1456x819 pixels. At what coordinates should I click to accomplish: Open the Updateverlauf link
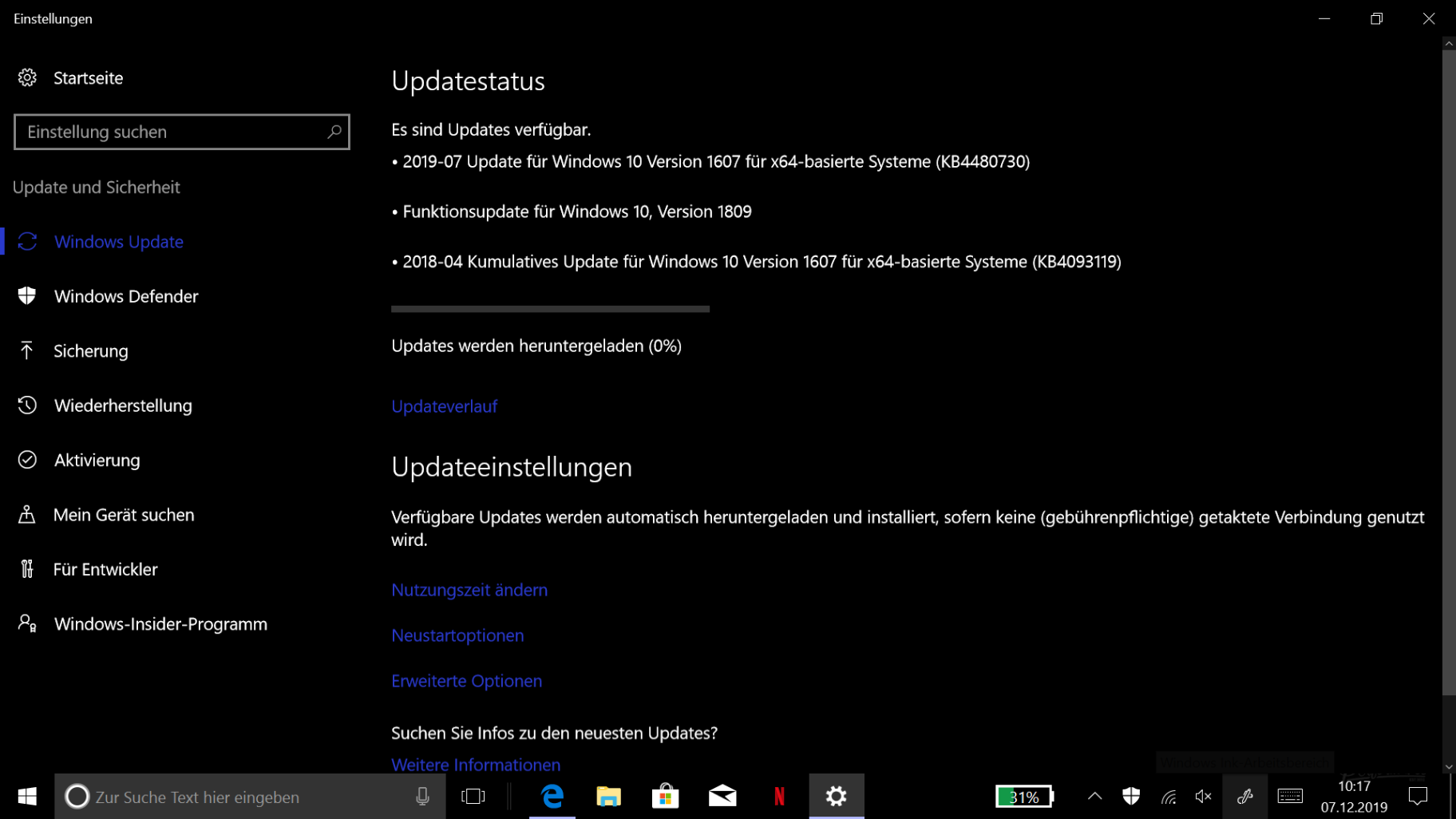[445, 406]
